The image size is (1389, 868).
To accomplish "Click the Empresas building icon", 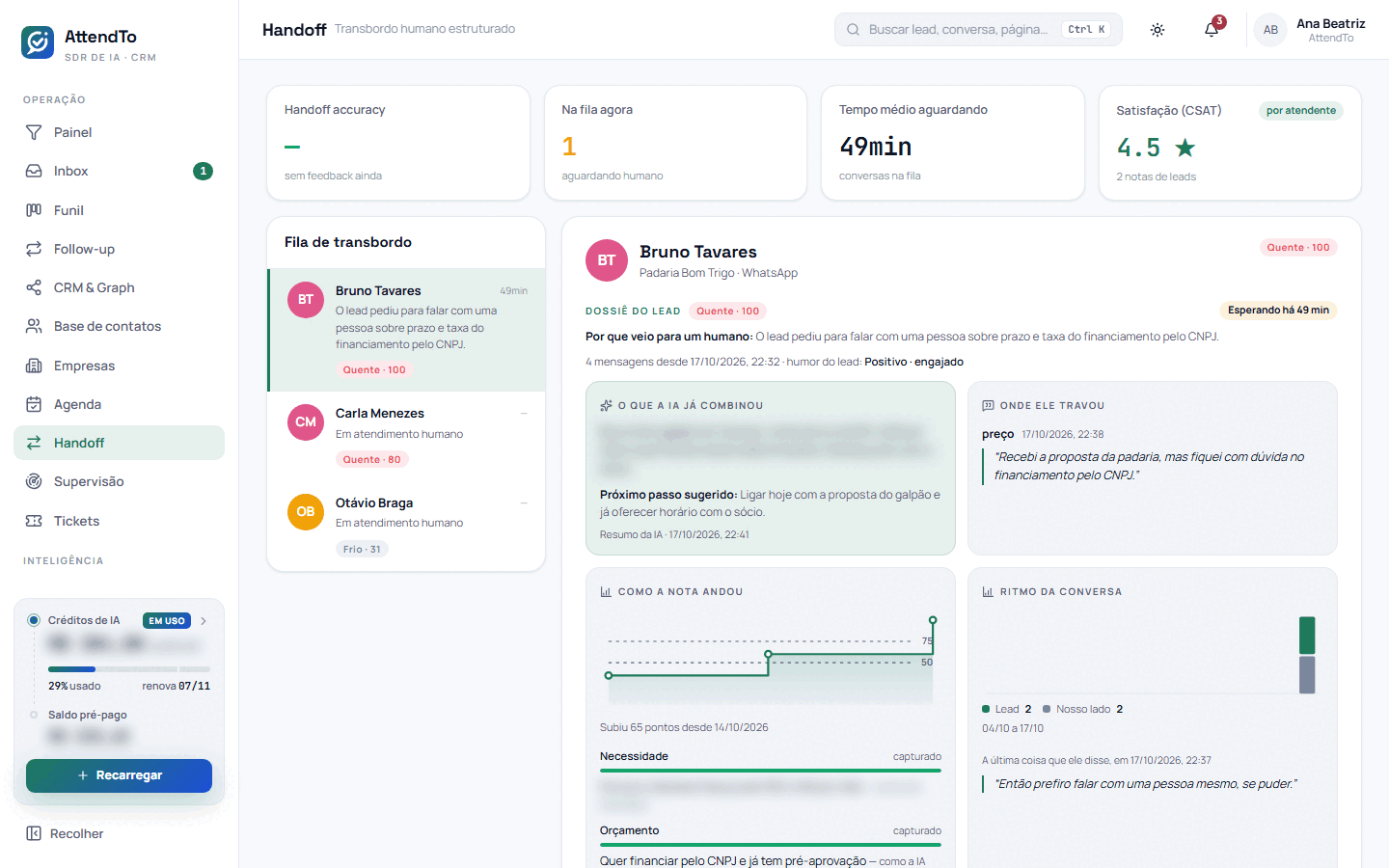I will [x=34, y=366].
